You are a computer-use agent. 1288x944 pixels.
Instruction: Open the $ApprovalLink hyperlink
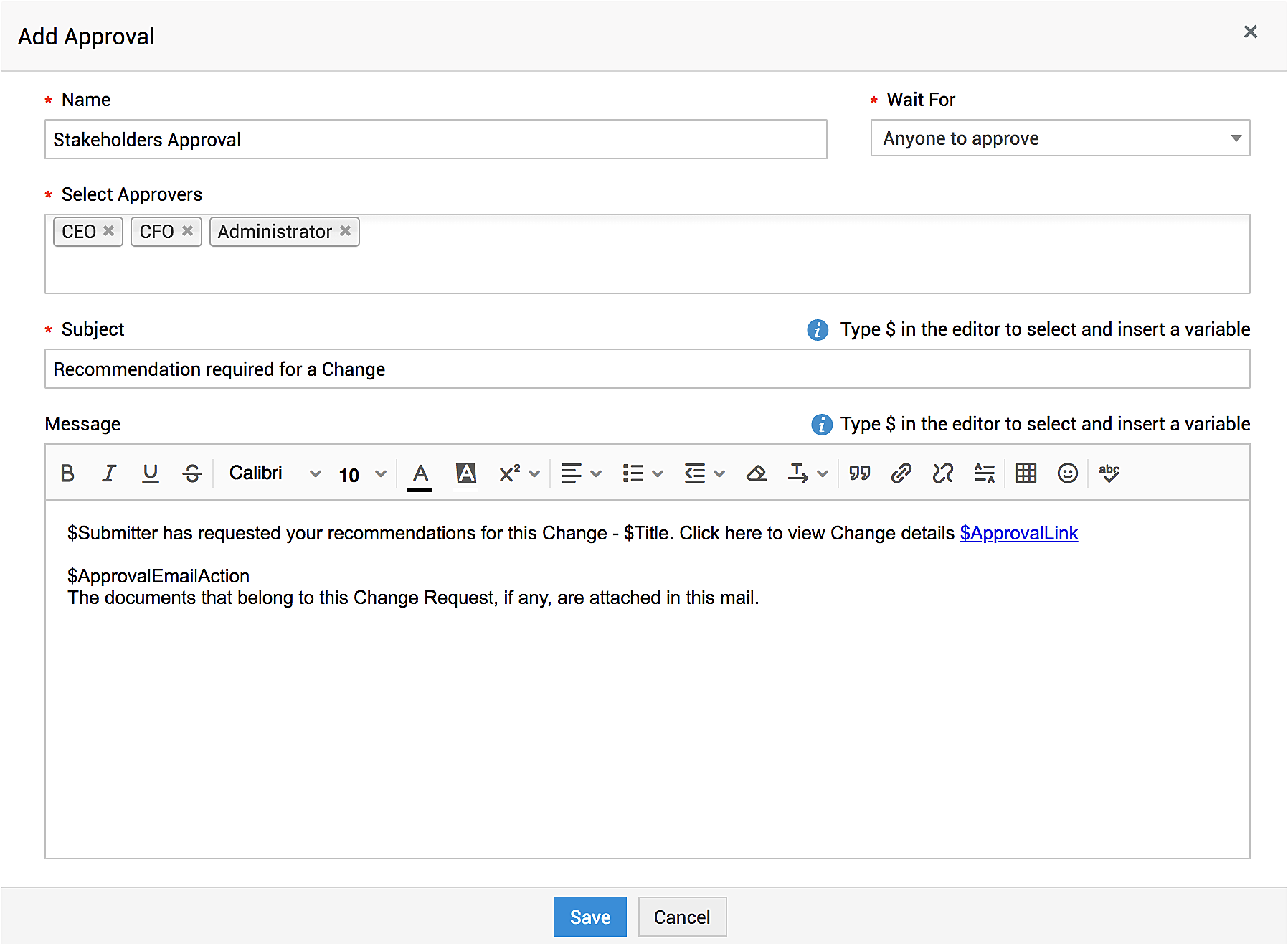pyautogui.click(x=1018, y=533)
